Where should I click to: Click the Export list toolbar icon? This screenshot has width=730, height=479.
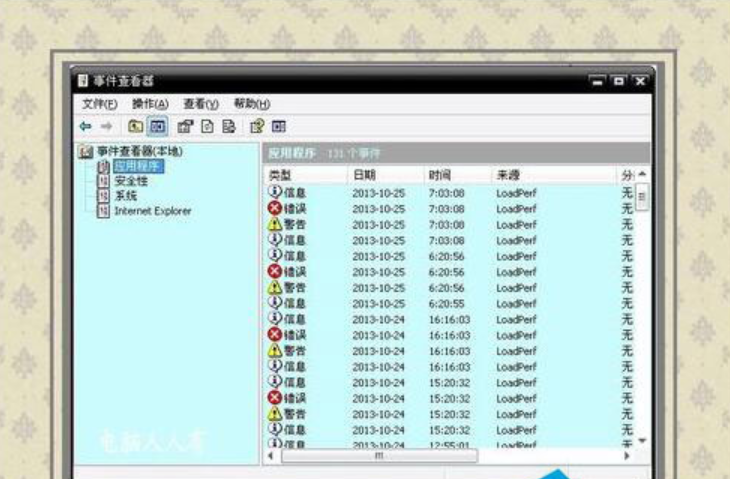coord(229,126)
